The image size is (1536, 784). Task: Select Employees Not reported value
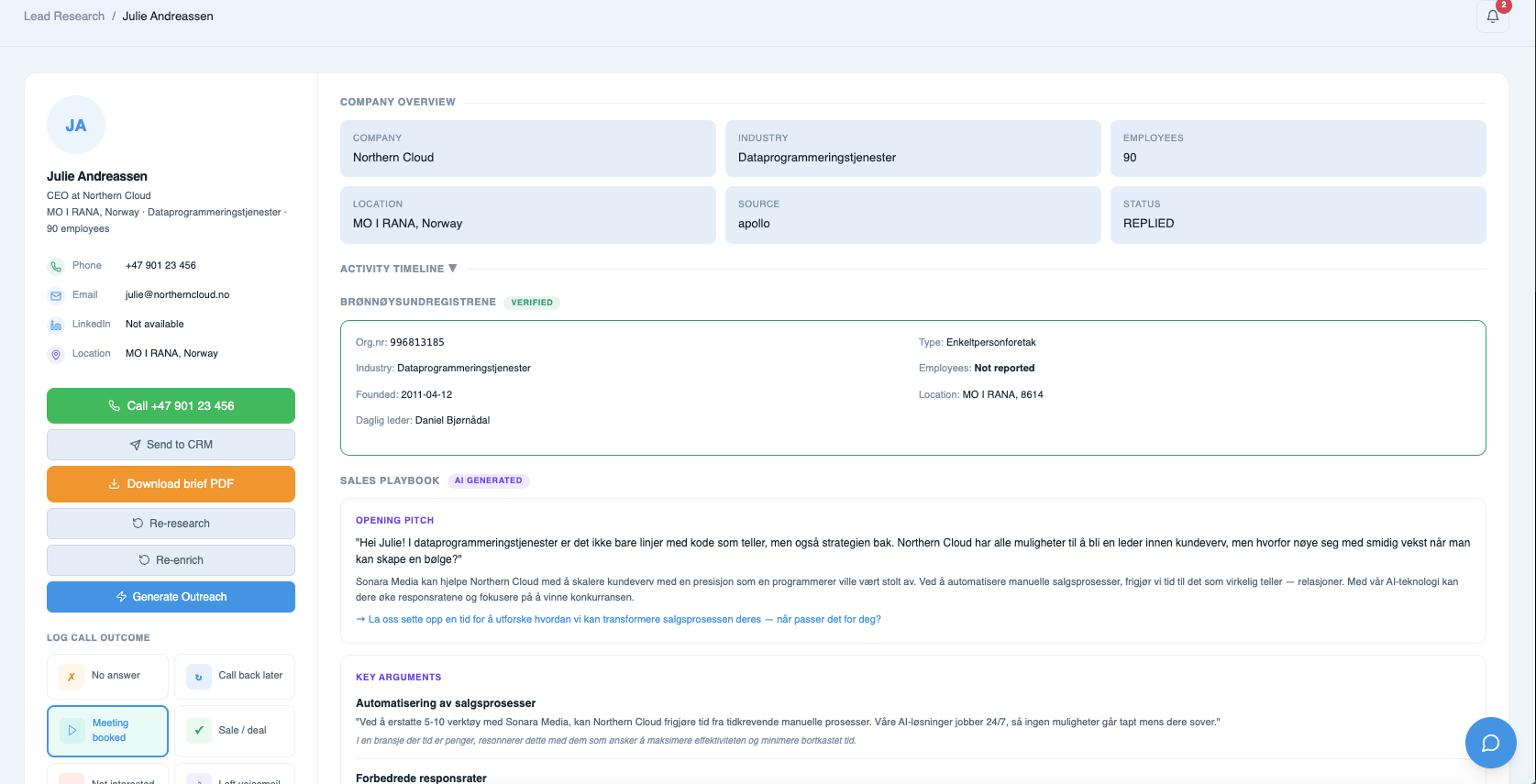coord(1004,369)
